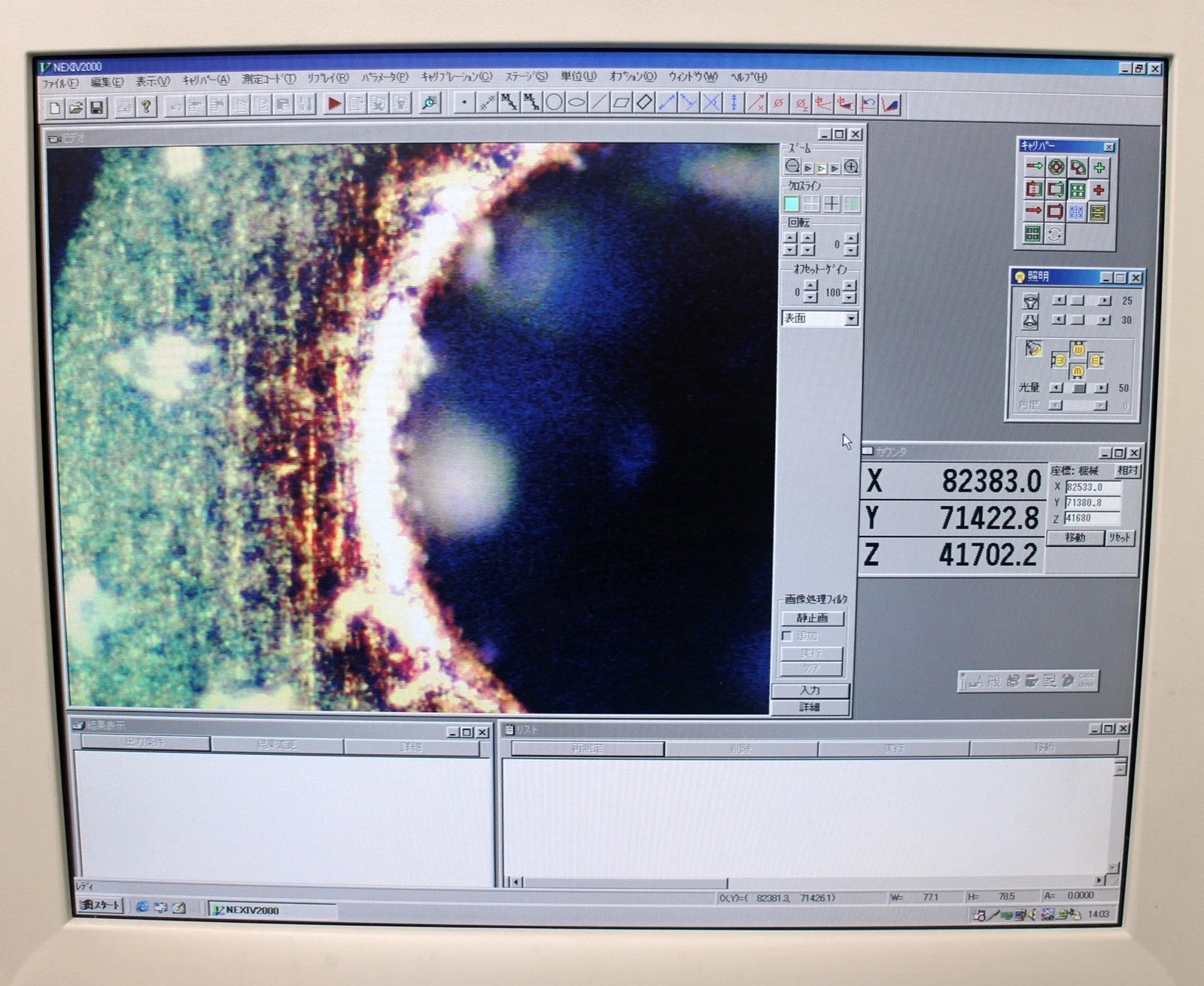Toggle the top ring light lamp
Viewport: 1204px width, 986px height.
1078,348
